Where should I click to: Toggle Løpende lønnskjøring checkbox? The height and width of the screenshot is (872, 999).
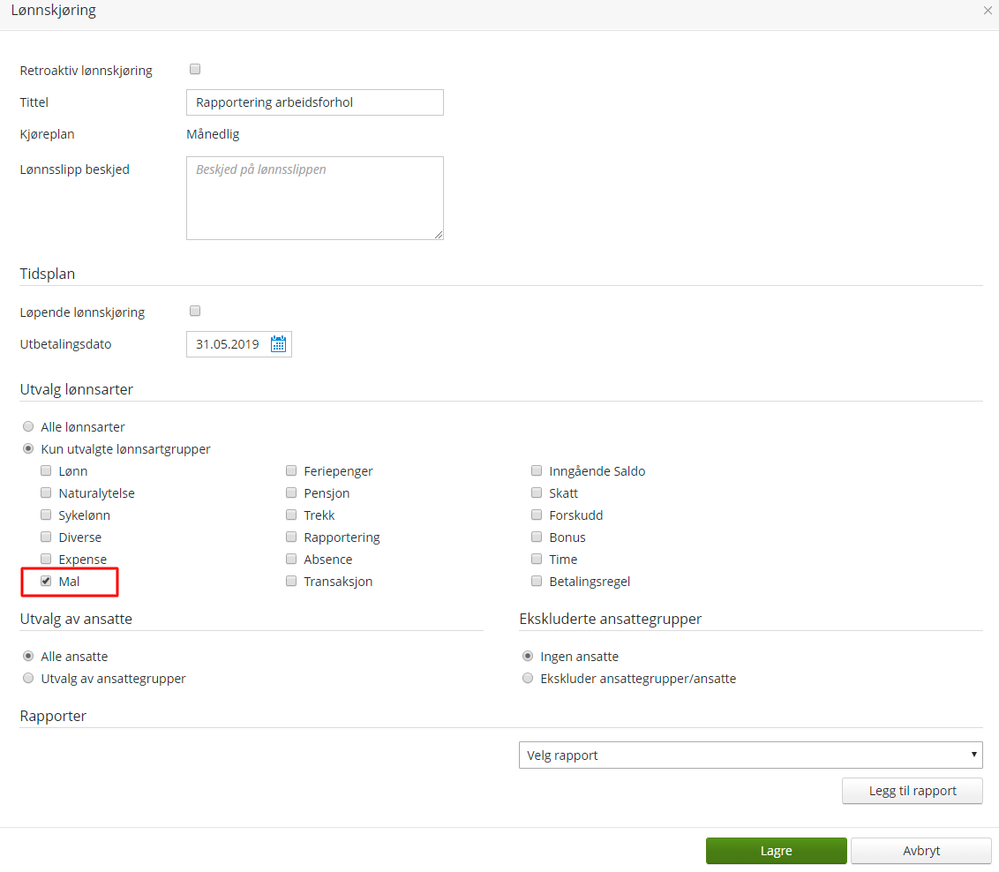pyautogui.click(x=195, y=311)
